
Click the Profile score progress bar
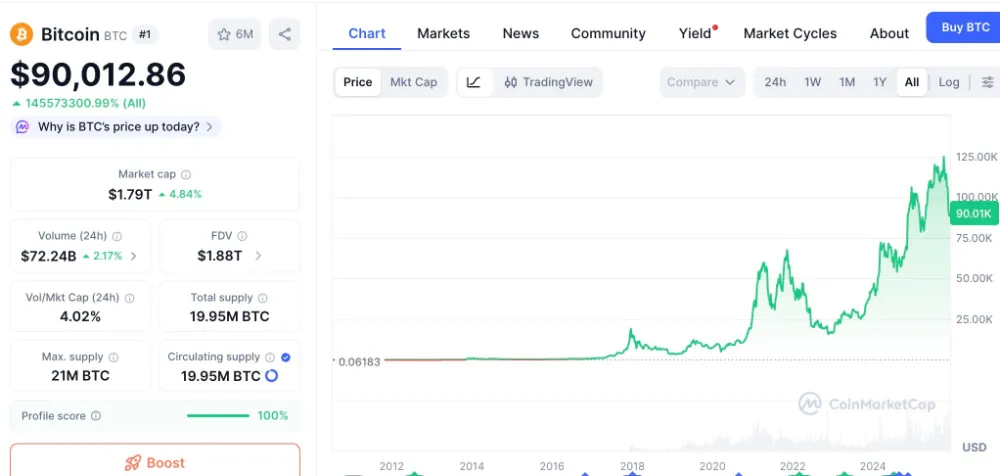[218, 416]
